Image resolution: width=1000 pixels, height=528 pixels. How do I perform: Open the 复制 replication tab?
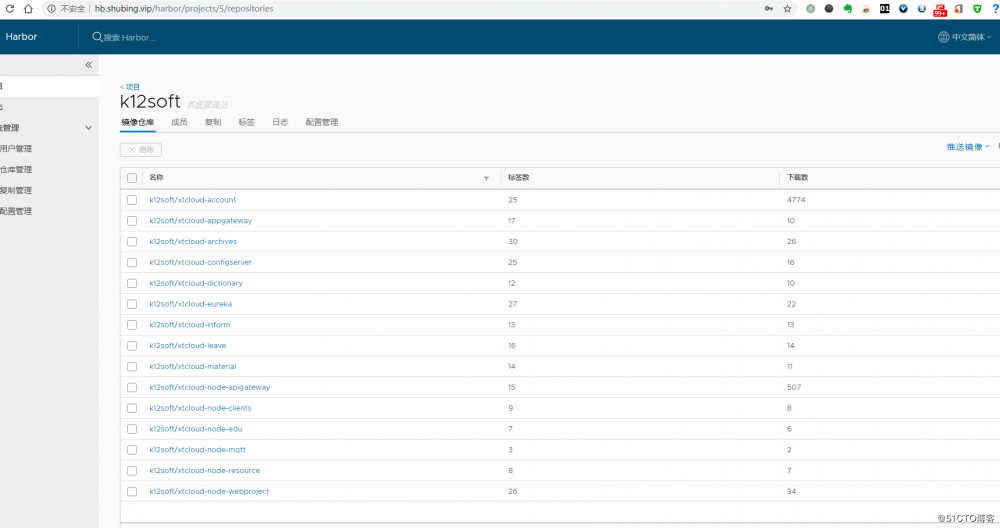click(213, 122)
